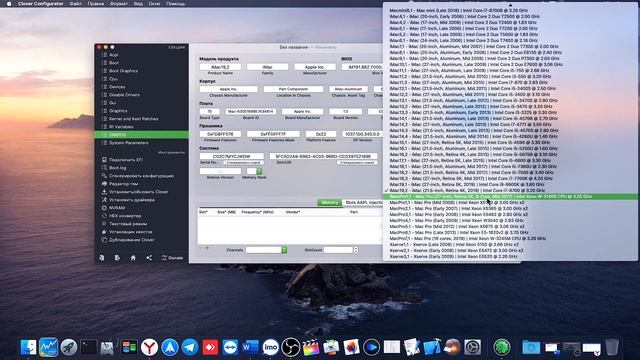
Task: Generate new SmUUID button
Action: pyautogui.click(x=357, y=162)
